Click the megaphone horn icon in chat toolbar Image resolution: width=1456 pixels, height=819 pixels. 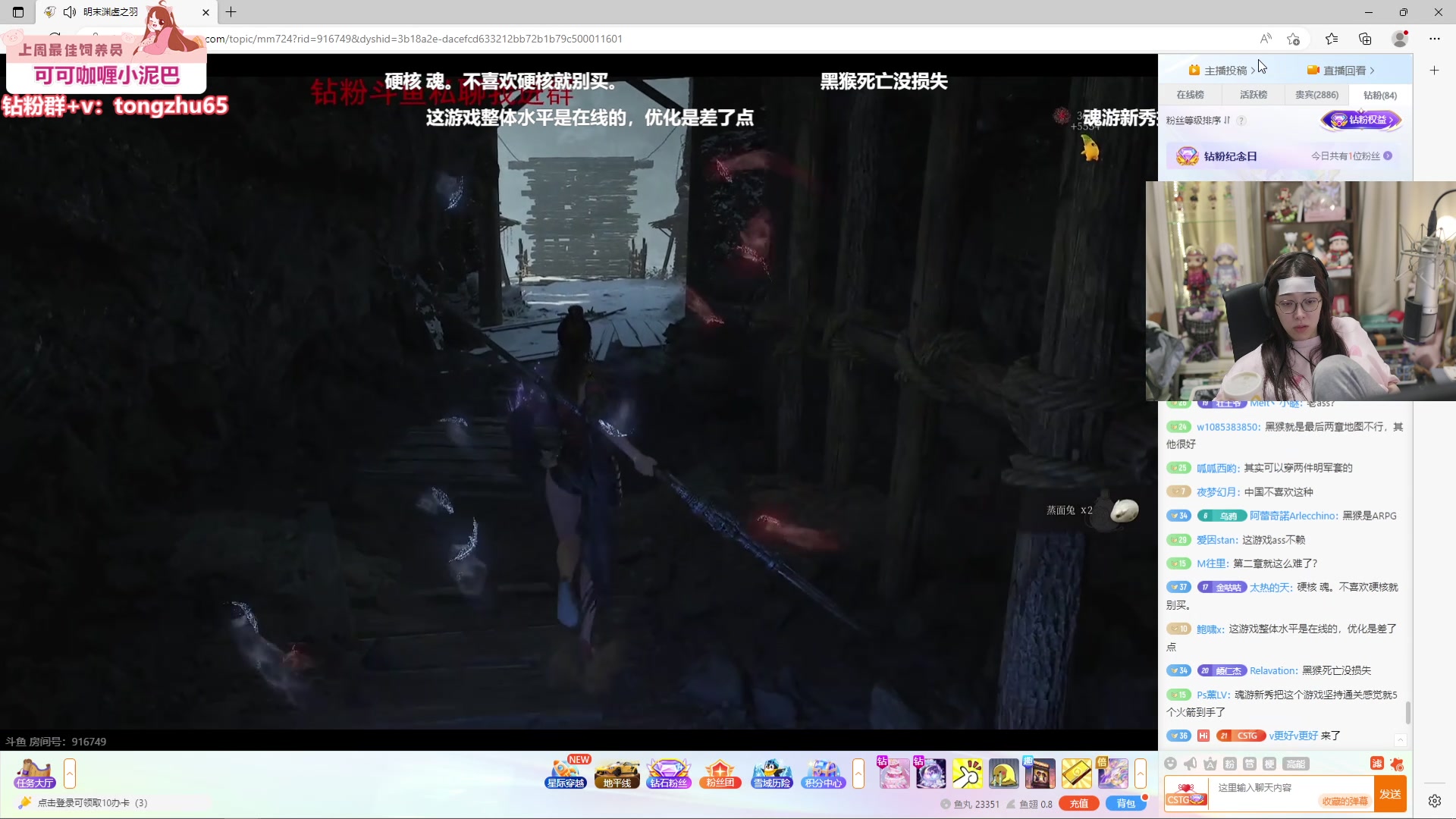[x=1190, y=764]
